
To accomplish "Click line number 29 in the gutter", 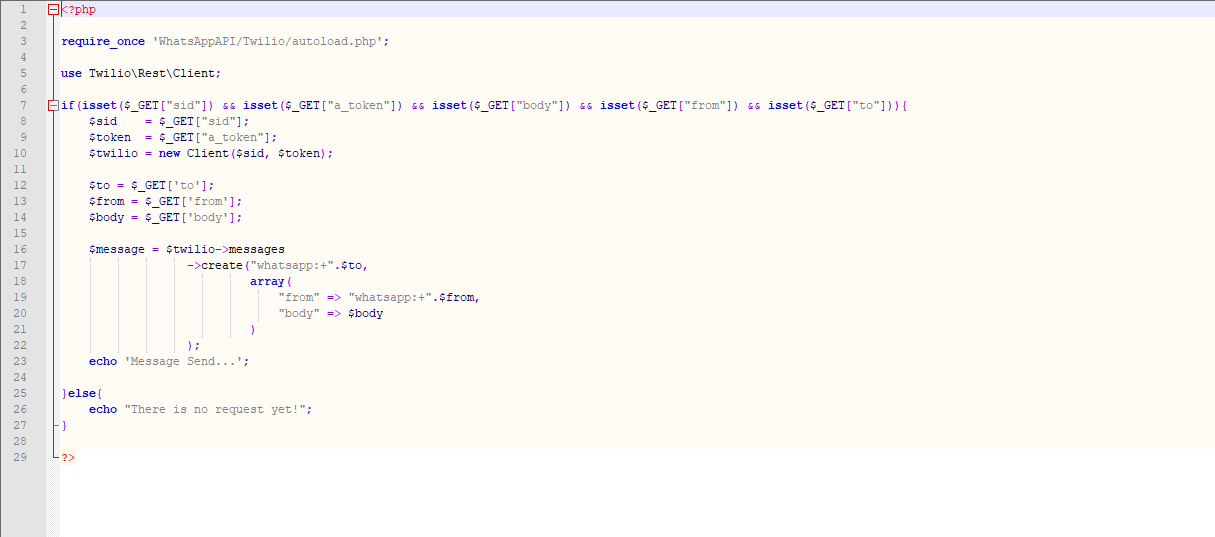I will (x=20, y=457).
